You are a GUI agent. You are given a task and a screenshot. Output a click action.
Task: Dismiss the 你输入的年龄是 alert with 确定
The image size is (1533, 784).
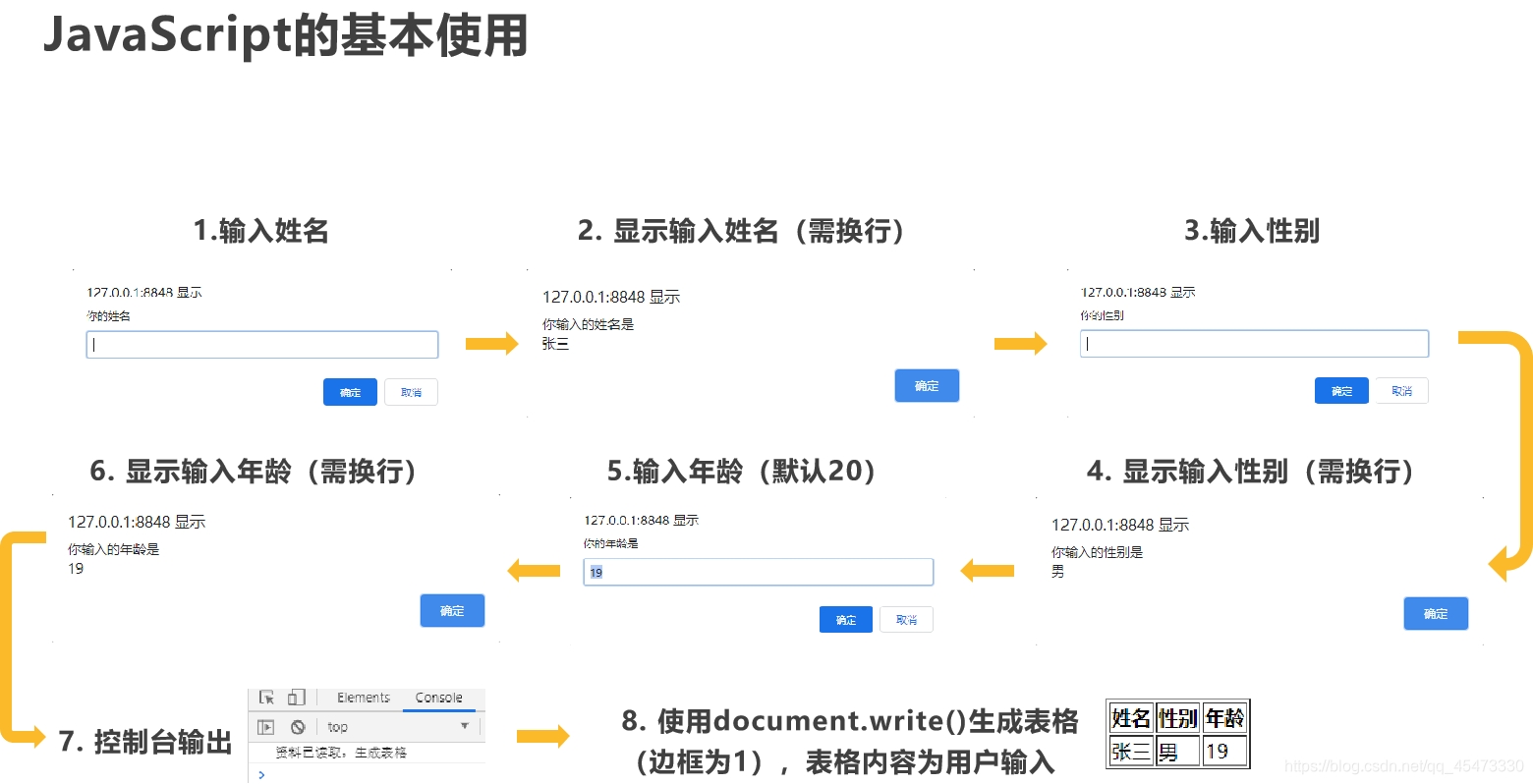(x=452, y=610)
